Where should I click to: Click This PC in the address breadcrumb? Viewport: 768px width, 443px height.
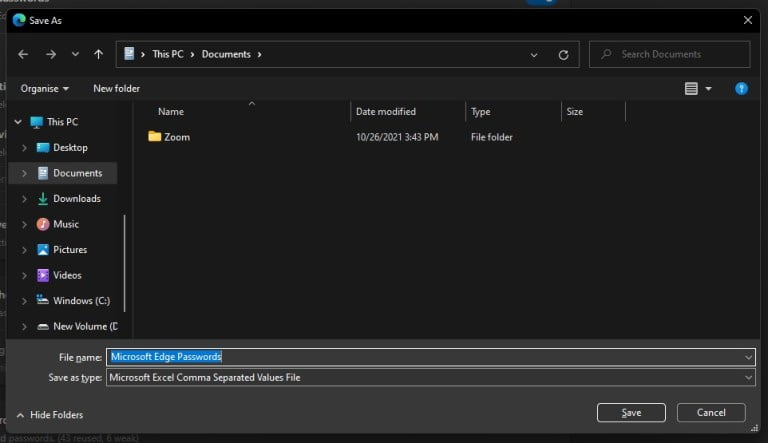tap(168, 54)
